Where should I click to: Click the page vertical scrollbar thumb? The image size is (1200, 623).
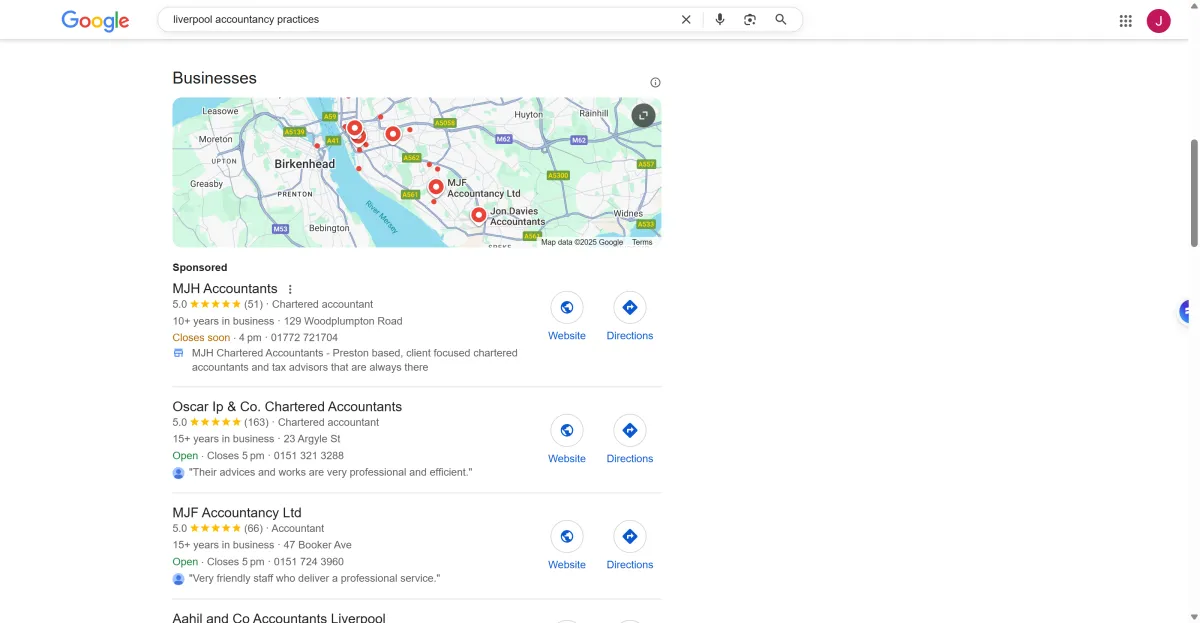click(x=1193, y=193)
